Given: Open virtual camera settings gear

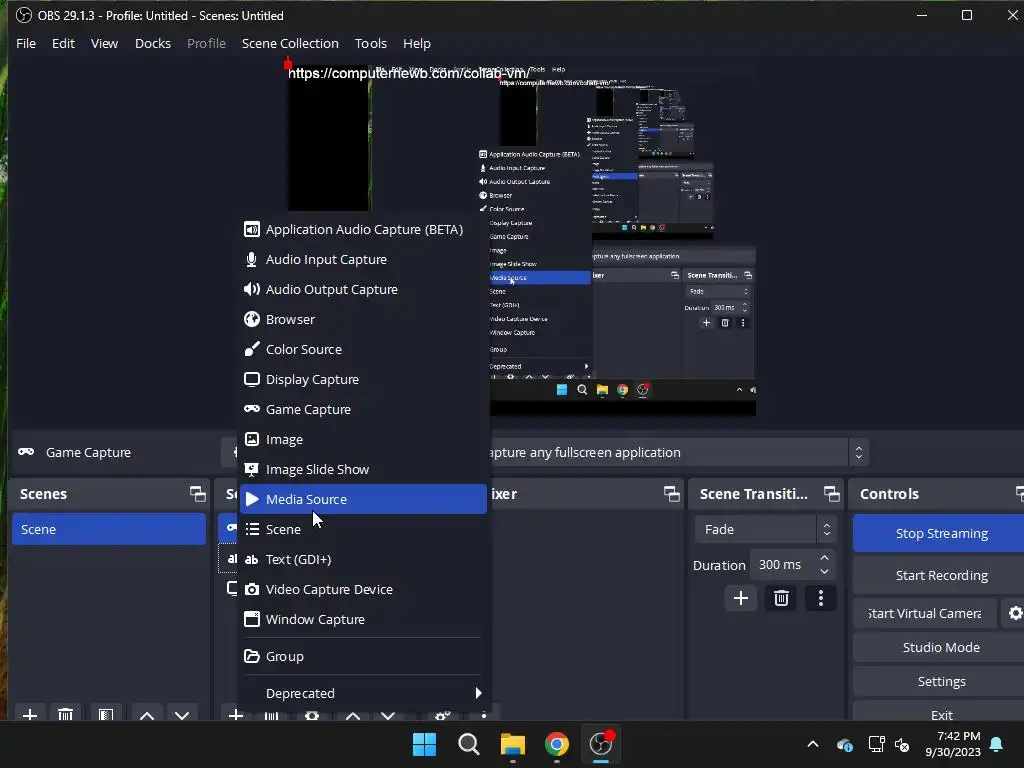Looking at the screenshot, I should coord(1014,613).
